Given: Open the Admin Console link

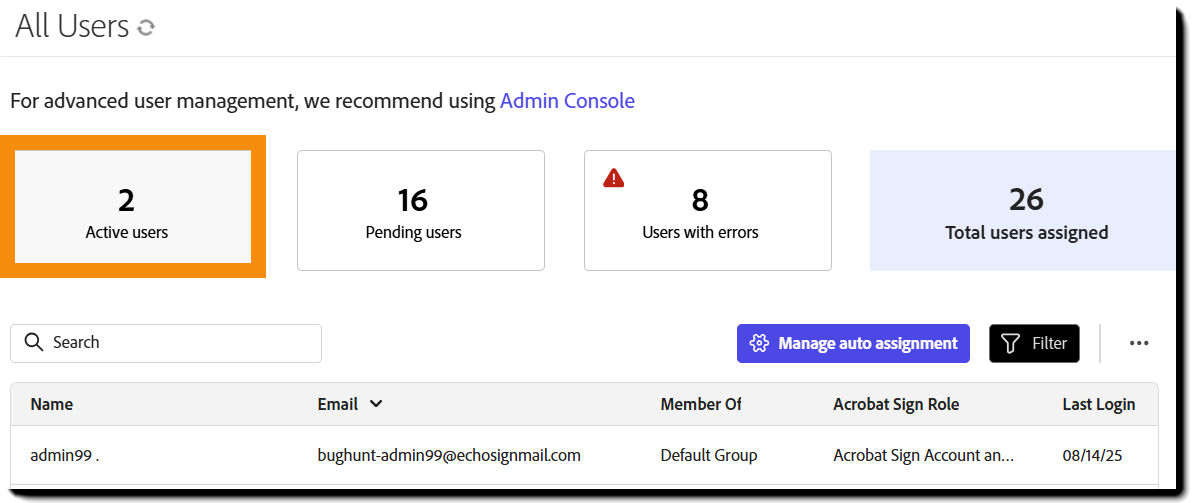Looking at the screenshot, I should click(x=567, y=100).
